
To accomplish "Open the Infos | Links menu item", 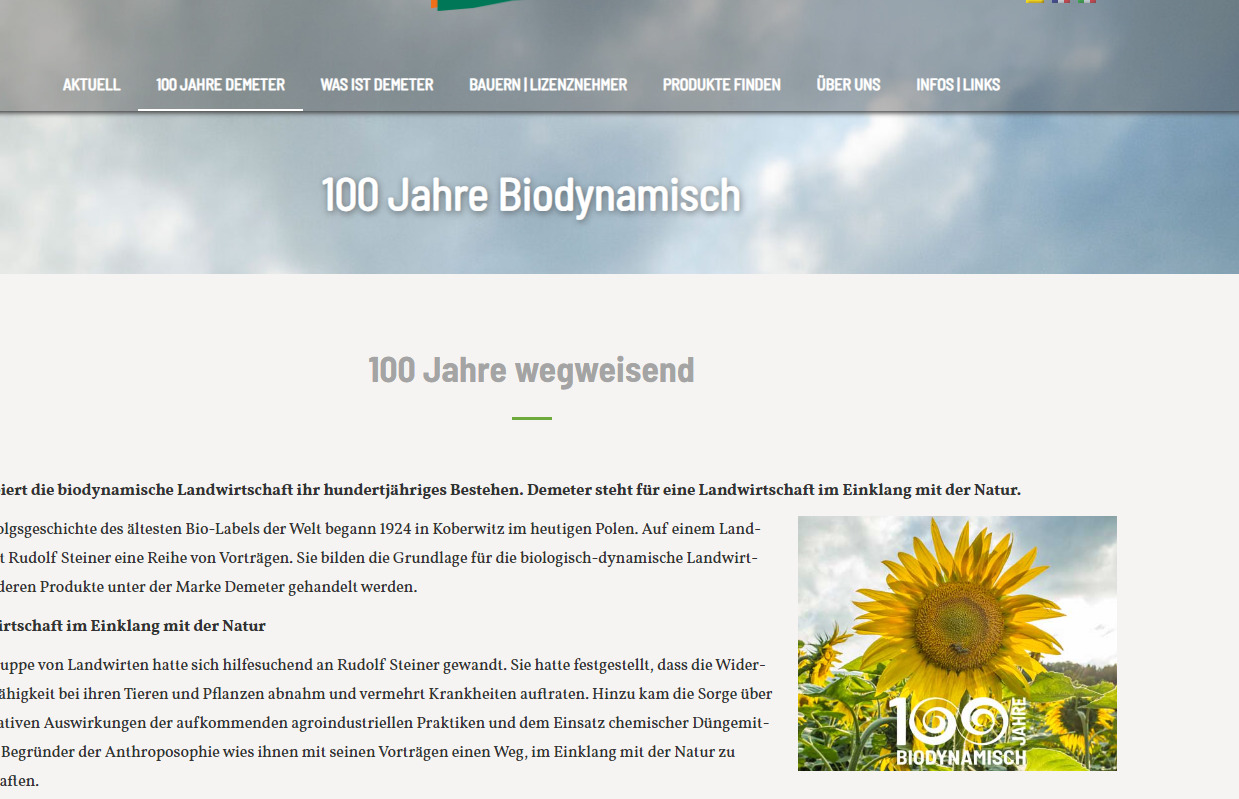I will click(958, 85).
